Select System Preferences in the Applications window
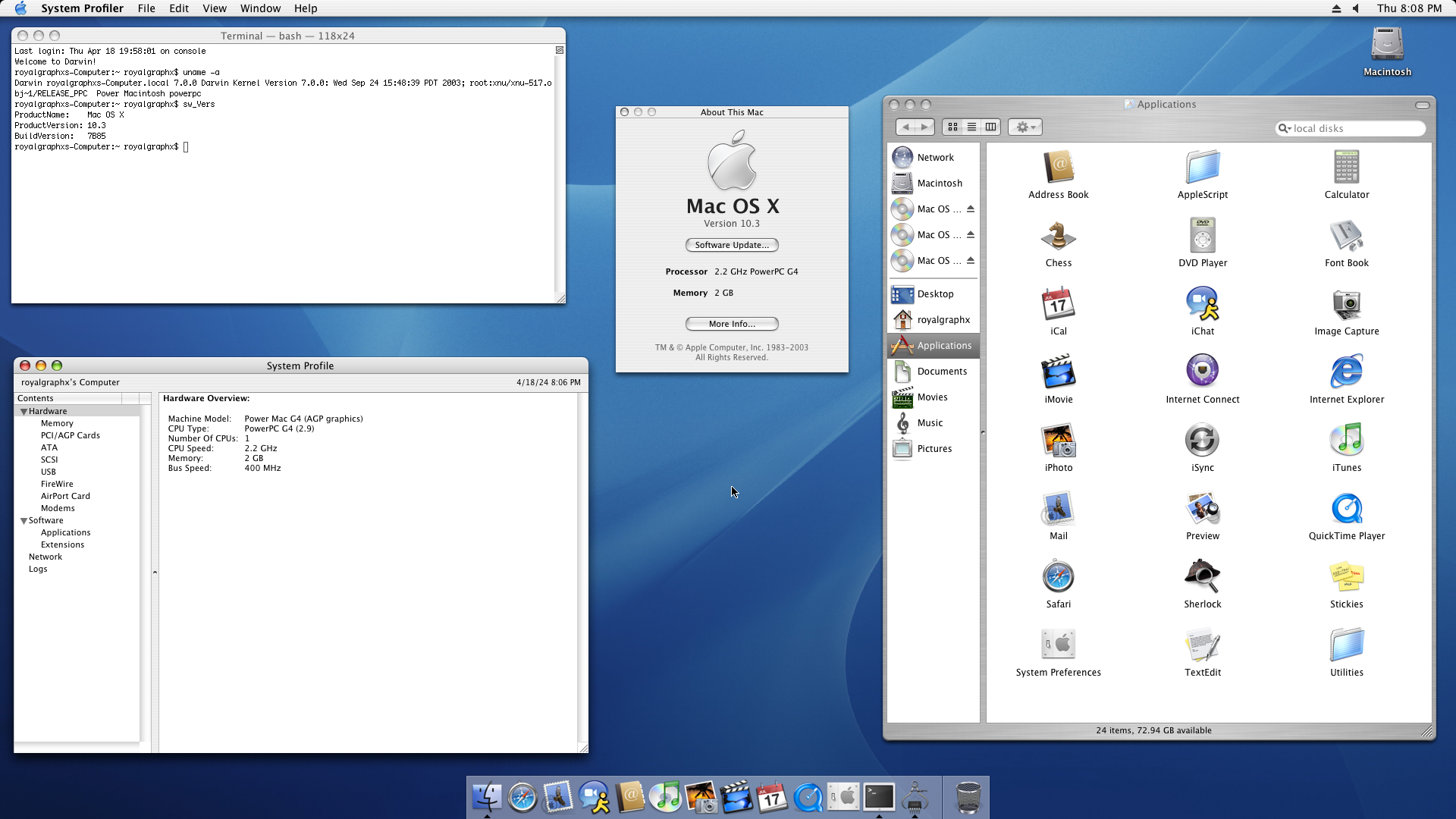The height and width of the screenshot is (819, 1456). click(x=1059, y=645)
